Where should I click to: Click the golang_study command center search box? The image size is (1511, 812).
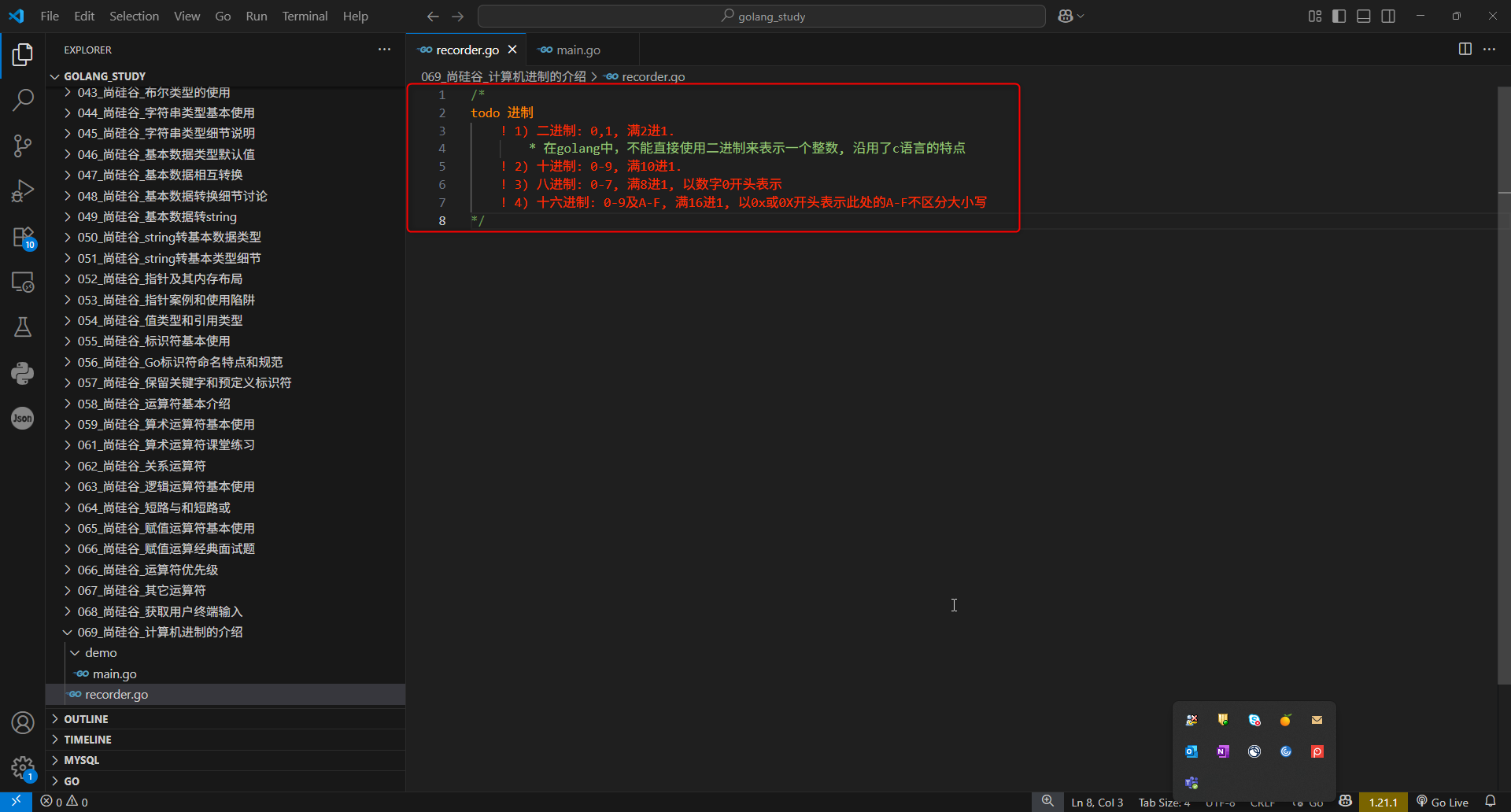[x=762, y=16]
